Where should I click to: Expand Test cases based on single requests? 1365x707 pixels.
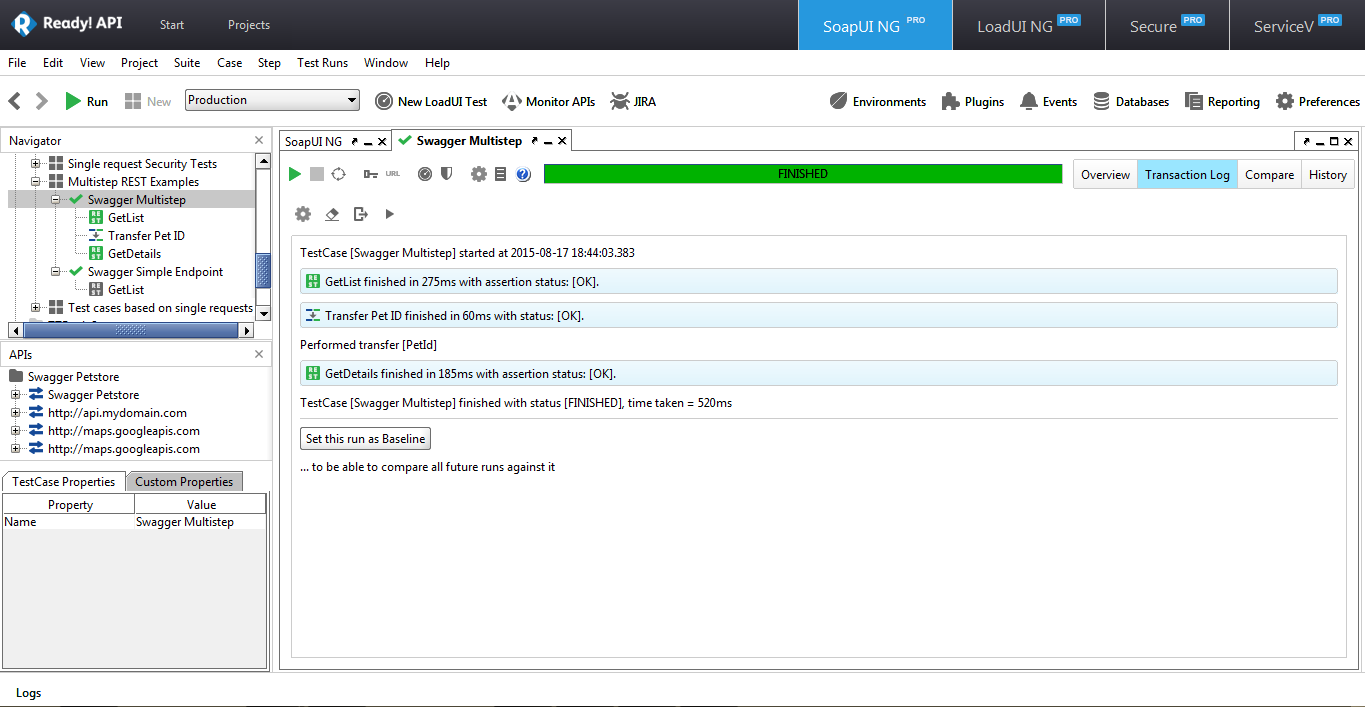(36, 308)
